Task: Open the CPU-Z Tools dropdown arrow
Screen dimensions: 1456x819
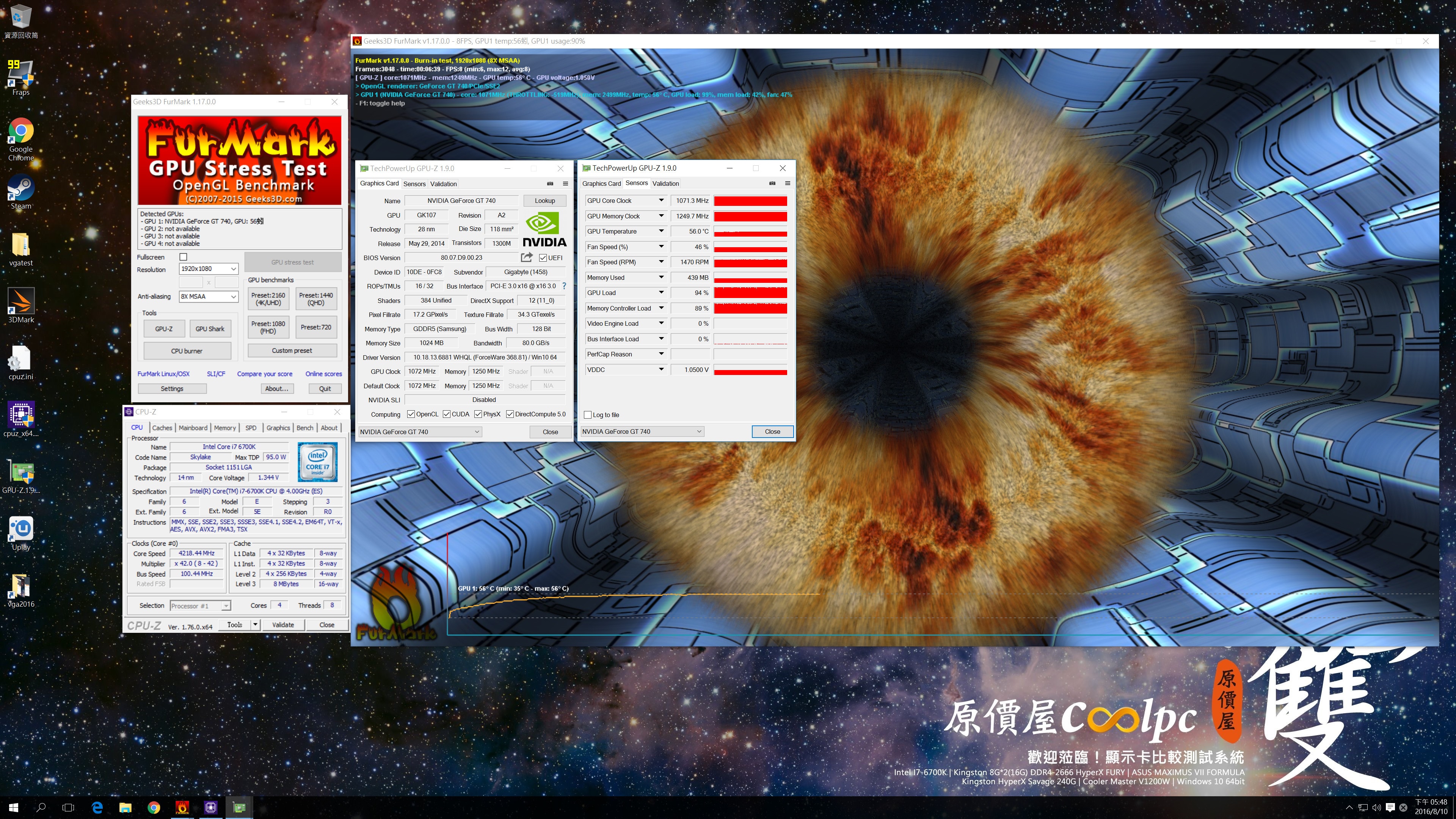Action: tap(256, 624)
